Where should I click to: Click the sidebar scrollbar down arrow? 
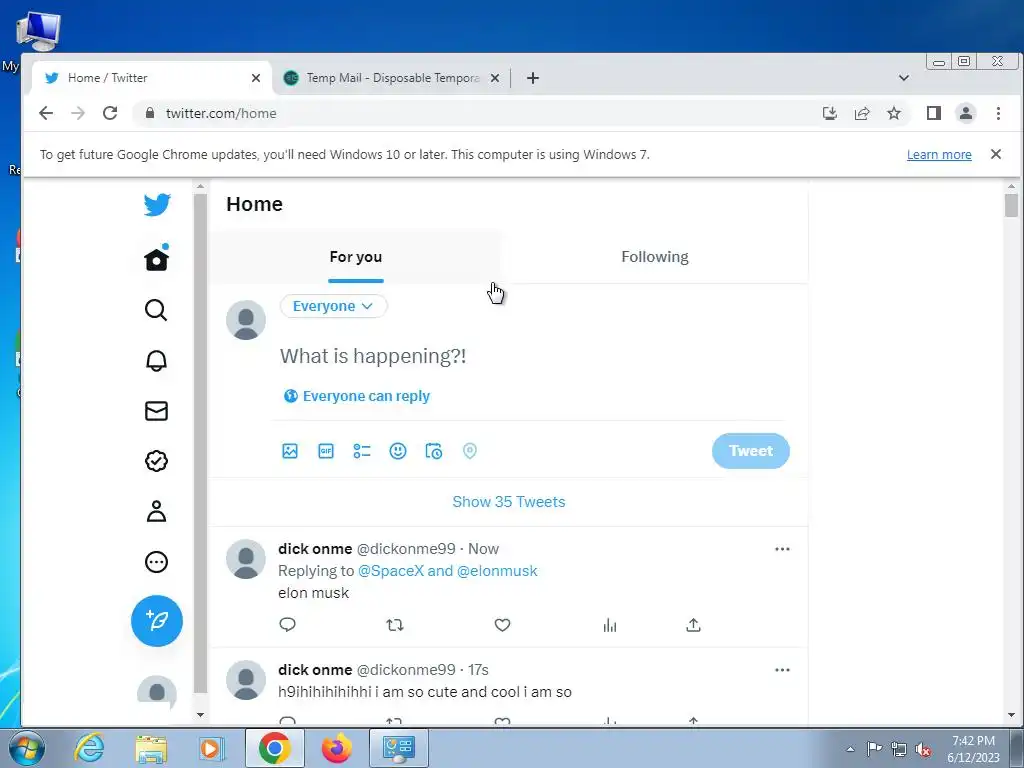pos(200,715)
